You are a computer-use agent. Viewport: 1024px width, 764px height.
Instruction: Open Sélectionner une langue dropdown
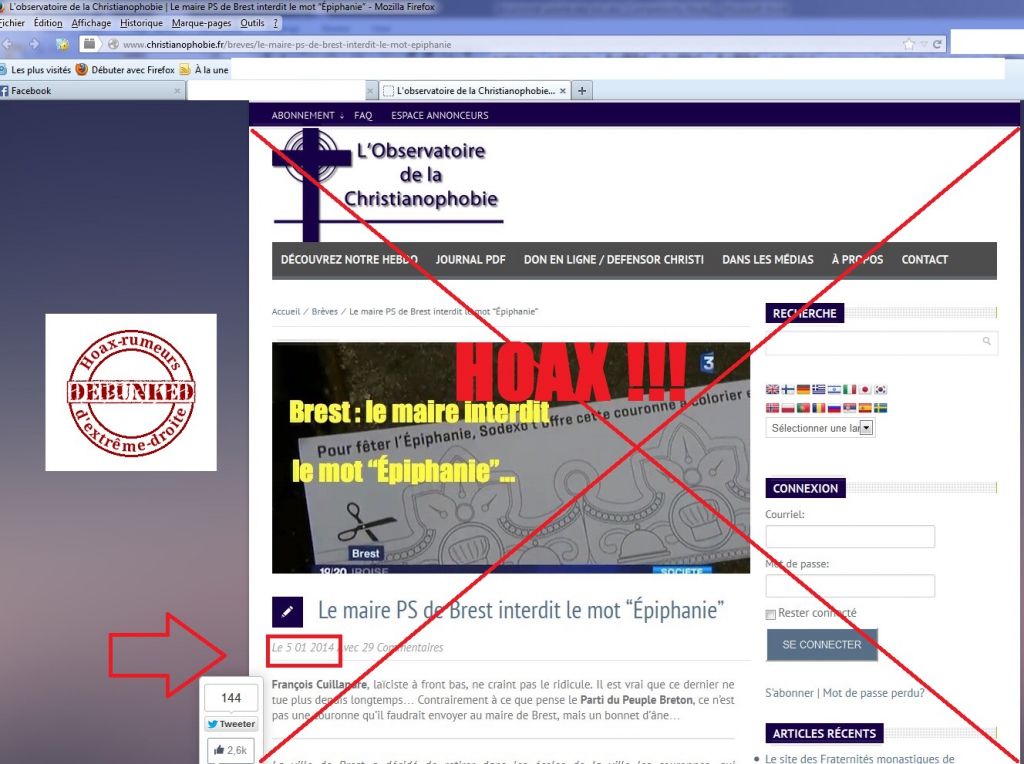point(820,428)
